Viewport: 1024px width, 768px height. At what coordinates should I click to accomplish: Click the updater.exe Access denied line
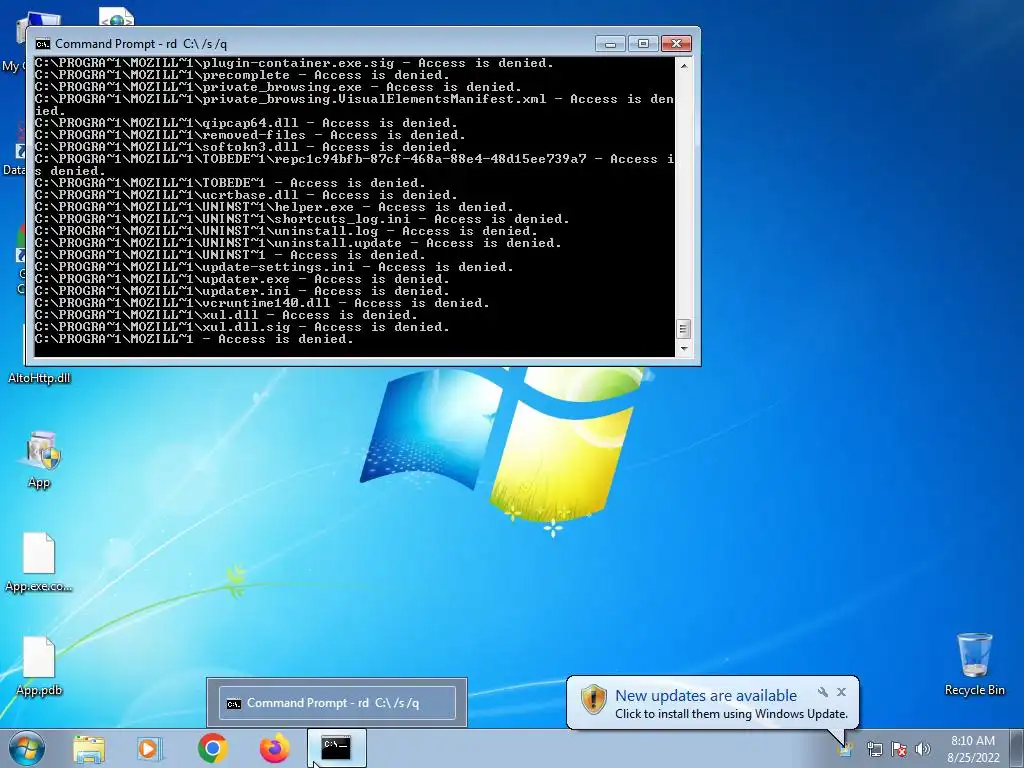[x=242, y=279]
